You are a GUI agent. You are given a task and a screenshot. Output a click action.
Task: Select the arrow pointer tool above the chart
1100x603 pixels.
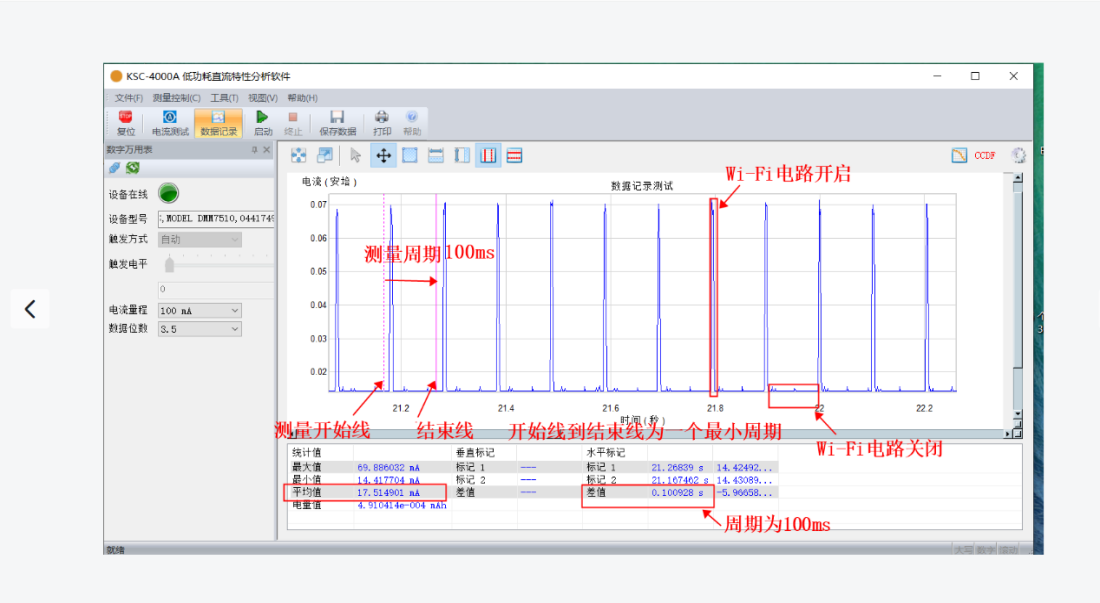(355, 155)
